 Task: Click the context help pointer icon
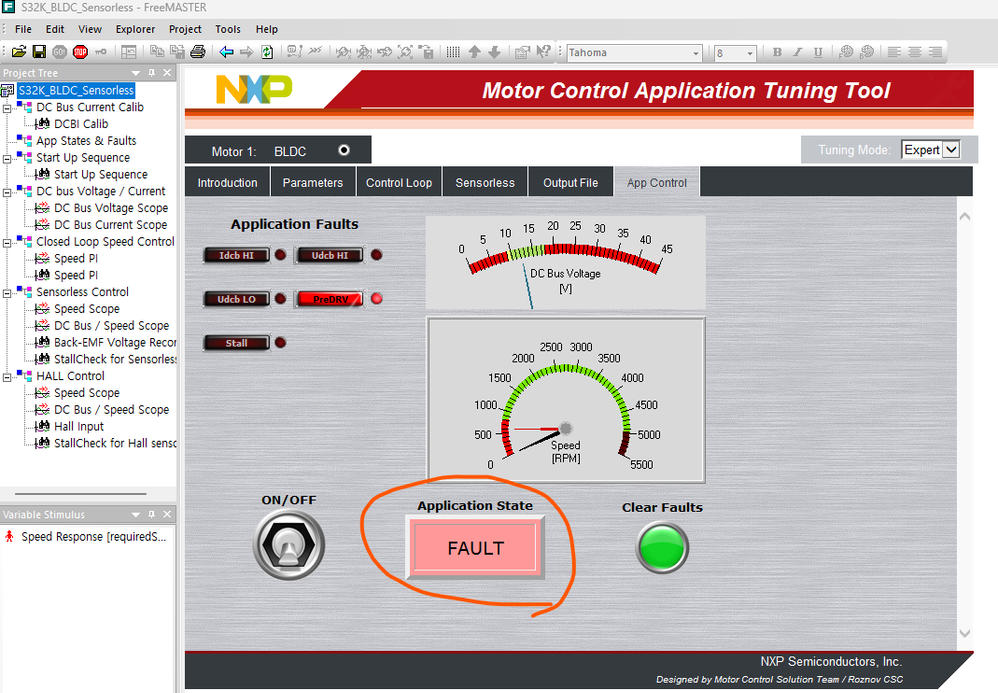coord(543,52)
